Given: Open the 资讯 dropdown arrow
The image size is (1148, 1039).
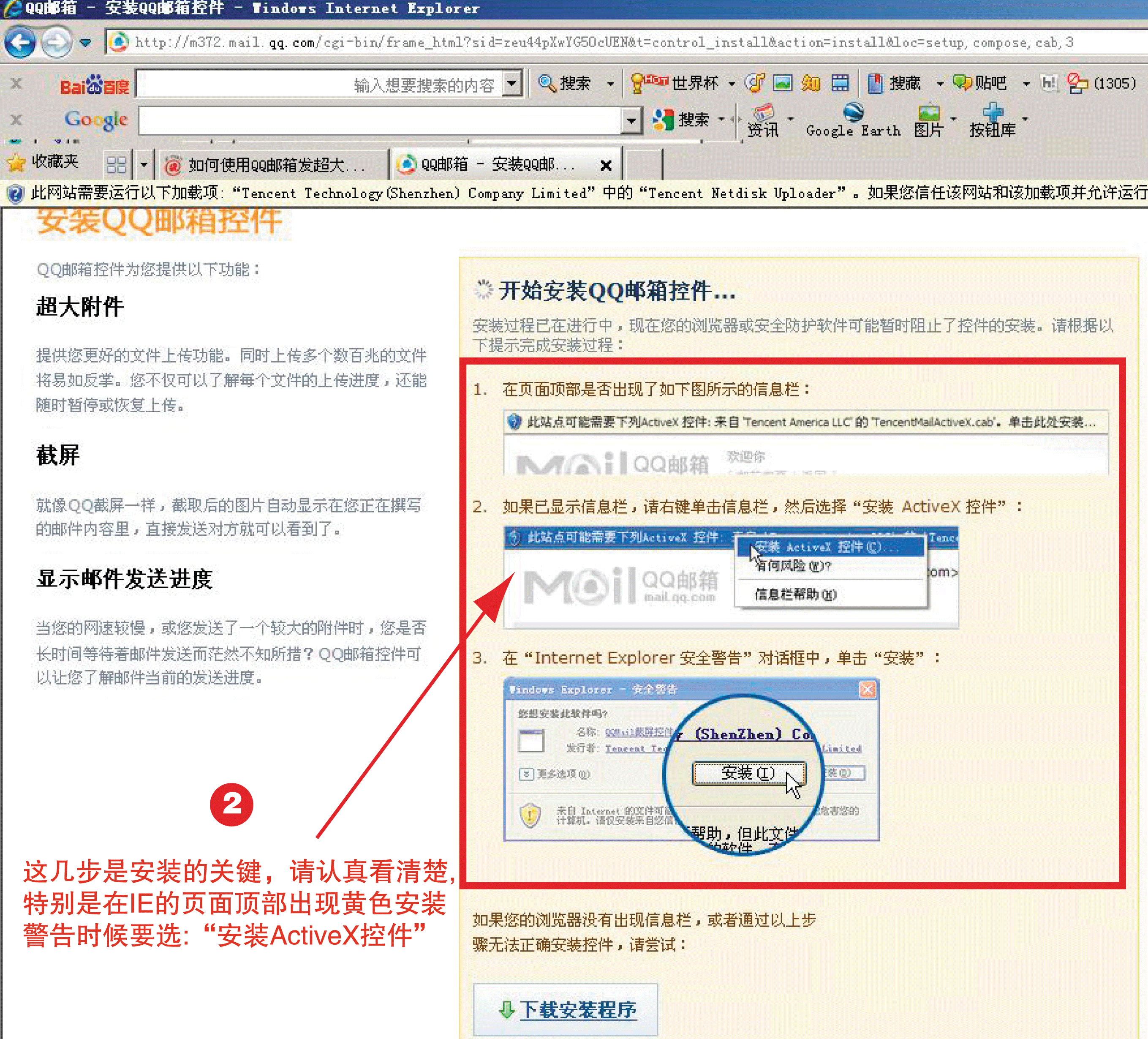Looking at the screenshot, I should pos(790,120).
